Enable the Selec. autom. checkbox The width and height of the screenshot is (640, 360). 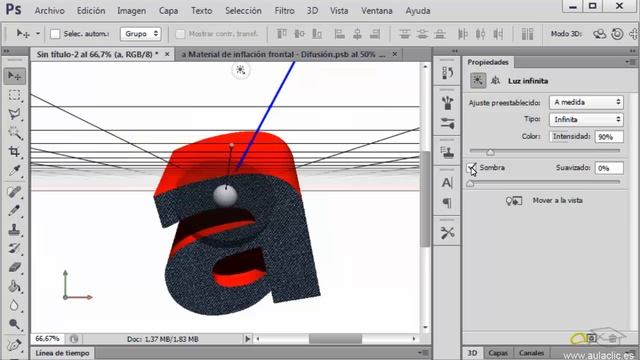pyautogui.click(x=55, y=34)
